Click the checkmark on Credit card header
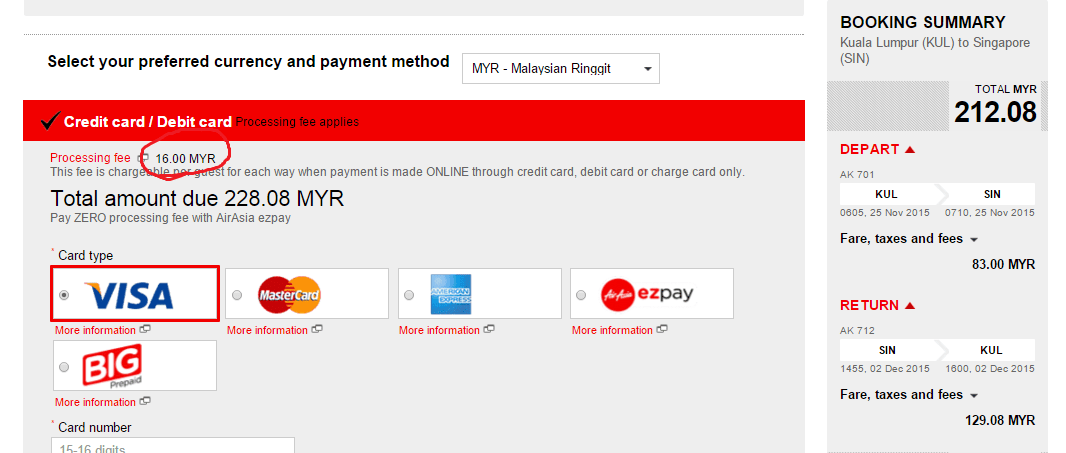 click(50, 122)
